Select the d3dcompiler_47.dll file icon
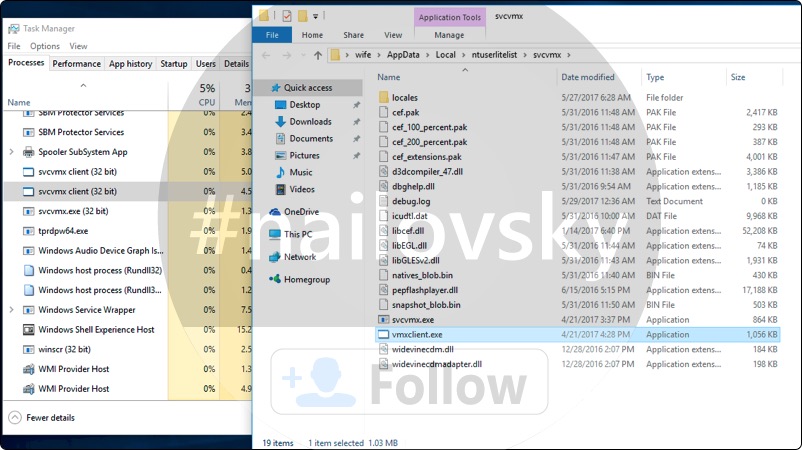 tap(384, 172)
